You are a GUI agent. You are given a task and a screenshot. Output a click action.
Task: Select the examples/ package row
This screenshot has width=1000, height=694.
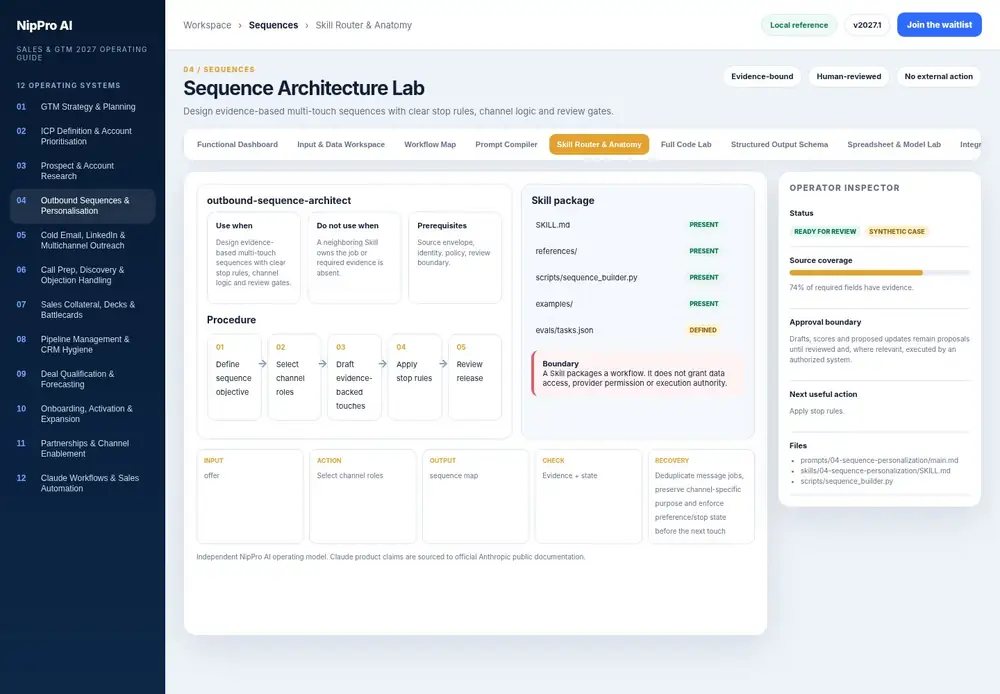coord(638,304)
